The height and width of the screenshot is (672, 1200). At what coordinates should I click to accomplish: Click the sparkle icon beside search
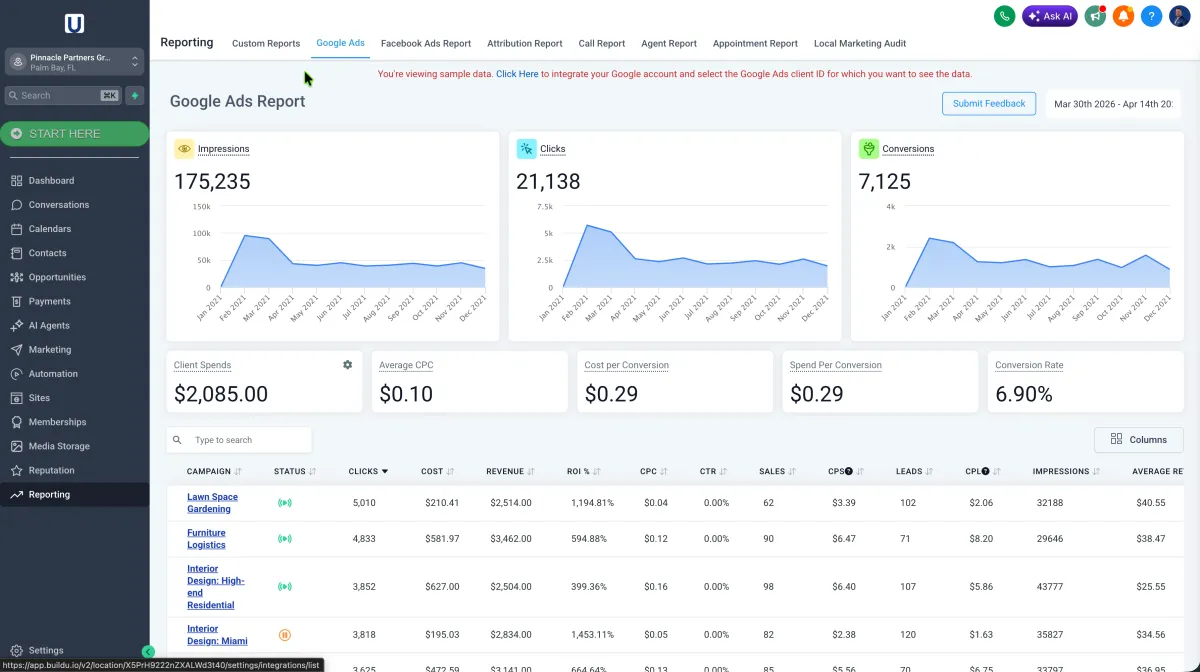(x=135, y=96)
